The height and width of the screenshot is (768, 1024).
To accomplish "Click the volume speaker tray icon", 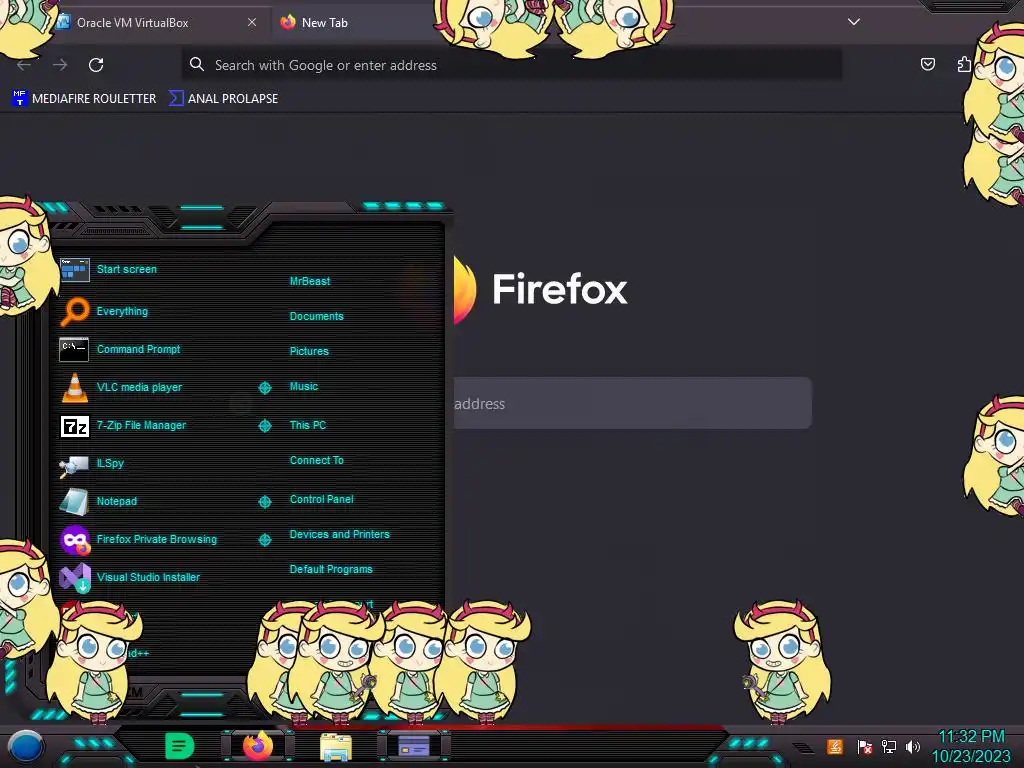I will click(x=912, y=746).
